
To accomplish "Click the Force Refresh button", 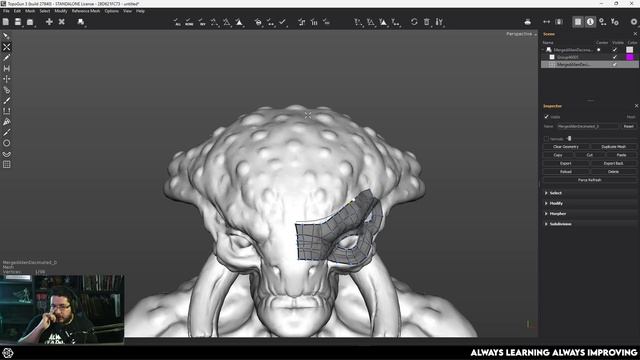I will [590, 180].
